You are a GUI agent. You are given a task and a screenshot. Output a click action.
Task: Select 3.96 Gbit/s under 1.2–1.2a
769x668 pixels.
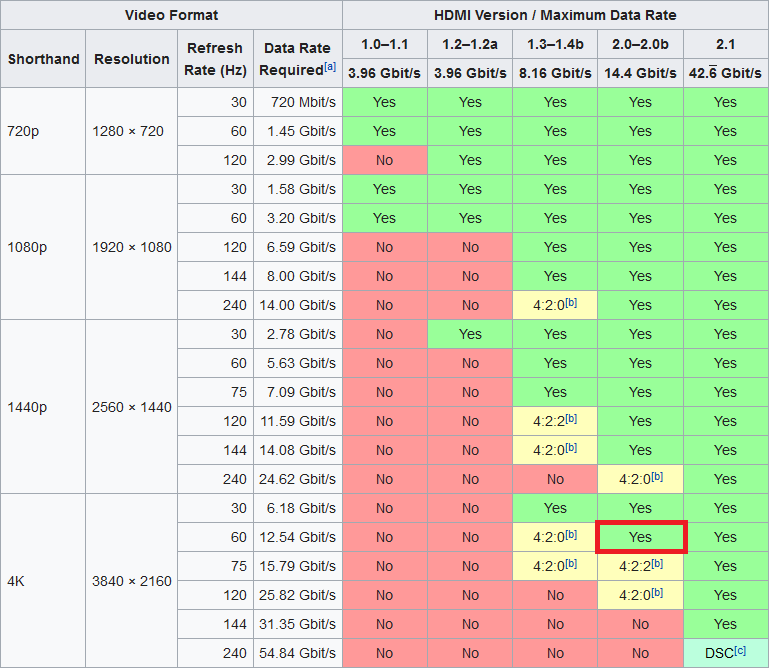(x=470, y=73)
